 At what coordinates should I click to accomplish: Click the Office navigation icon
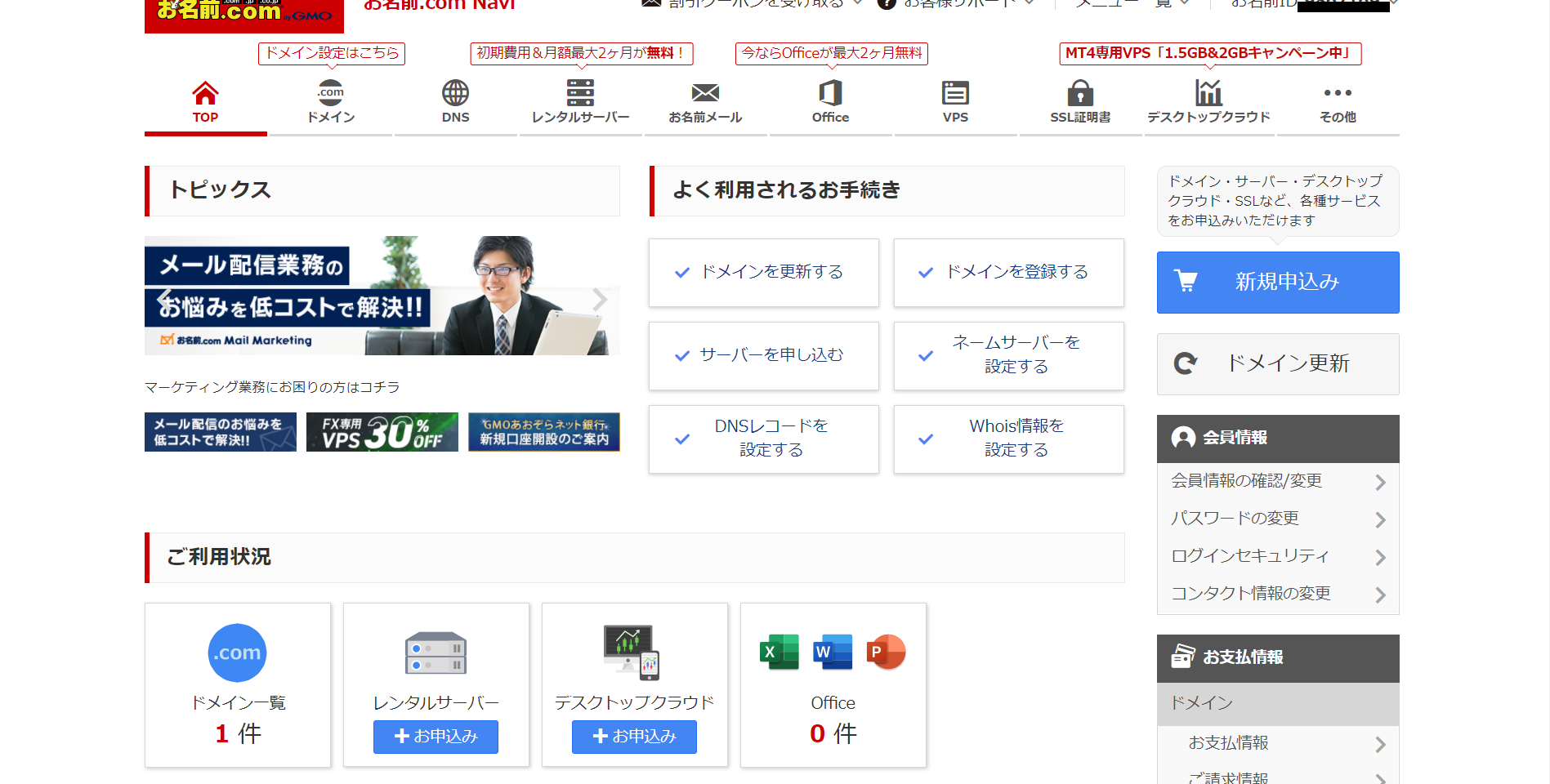[x=830, y=93]
